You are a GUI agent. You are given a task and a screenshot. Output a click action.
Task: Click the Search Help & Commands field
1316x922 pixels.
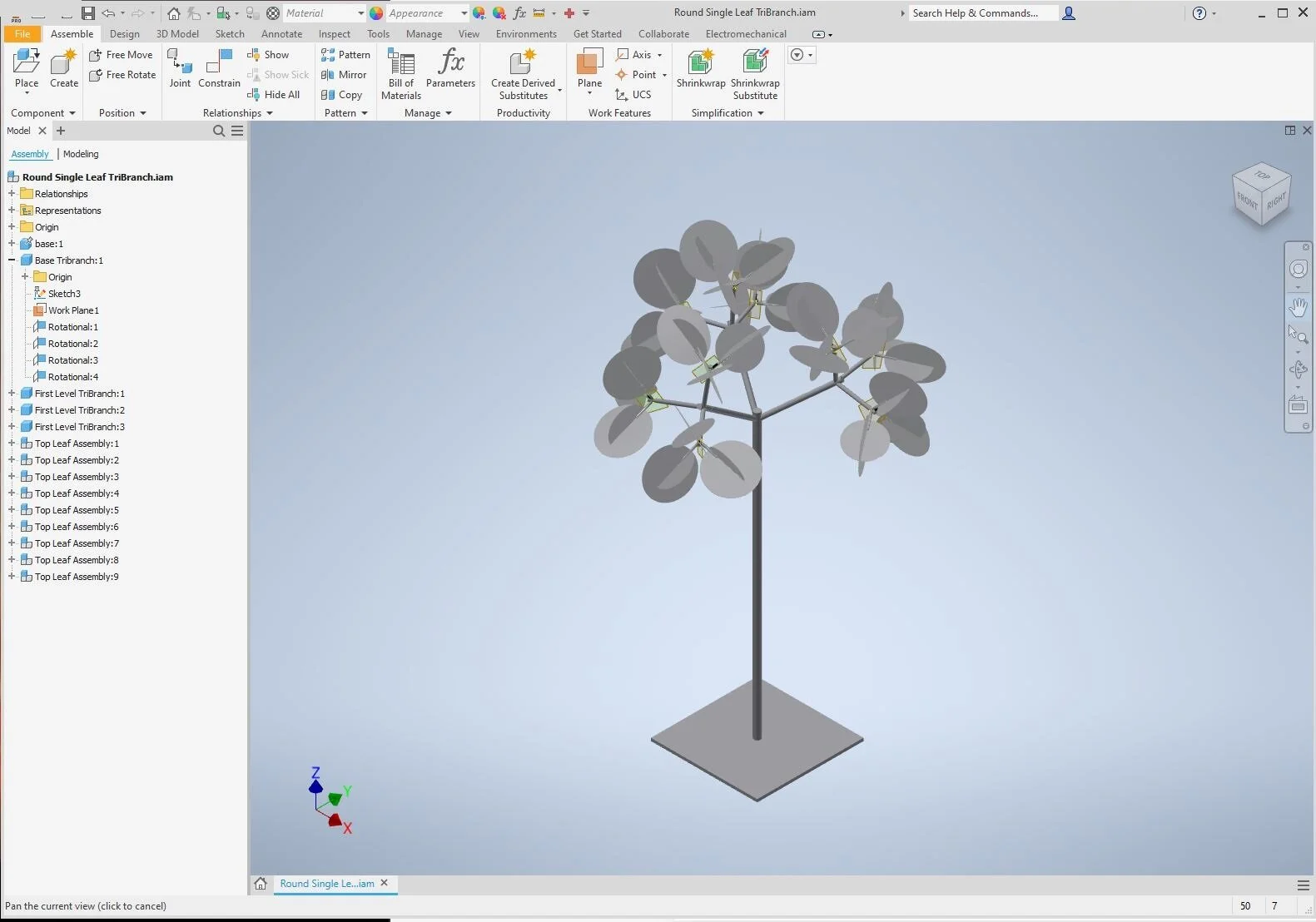pos(984,13)
